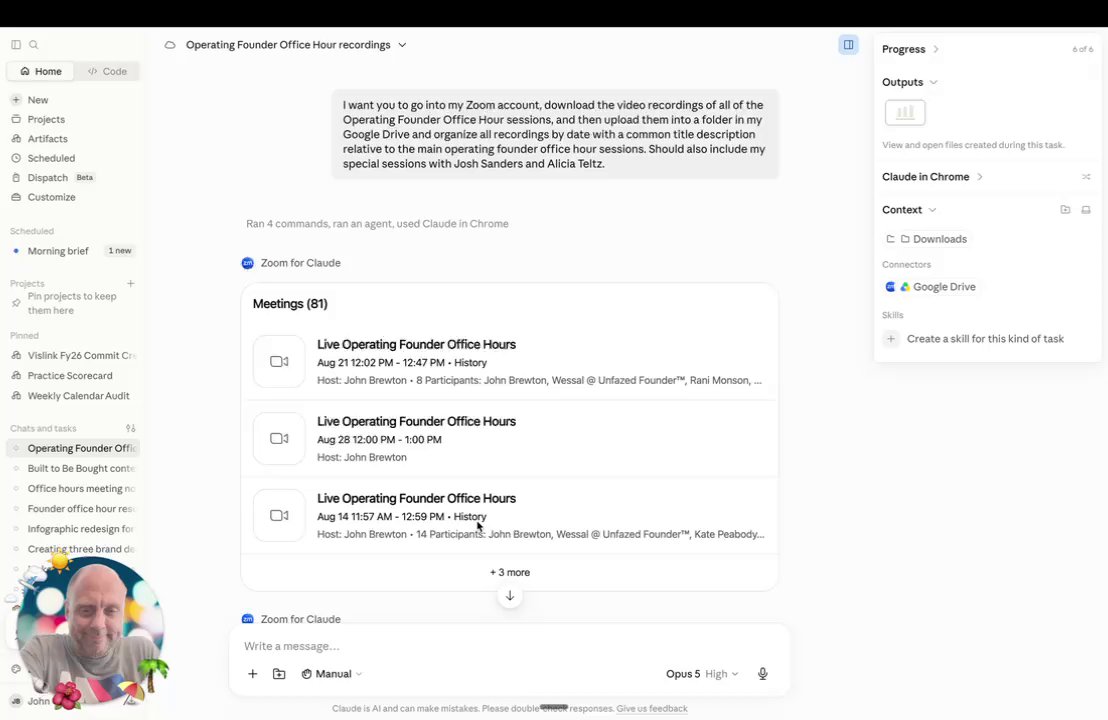1108x720 pixels.
Task: Open the Infographic redesign chat
Action: click(x=73, y=529)
